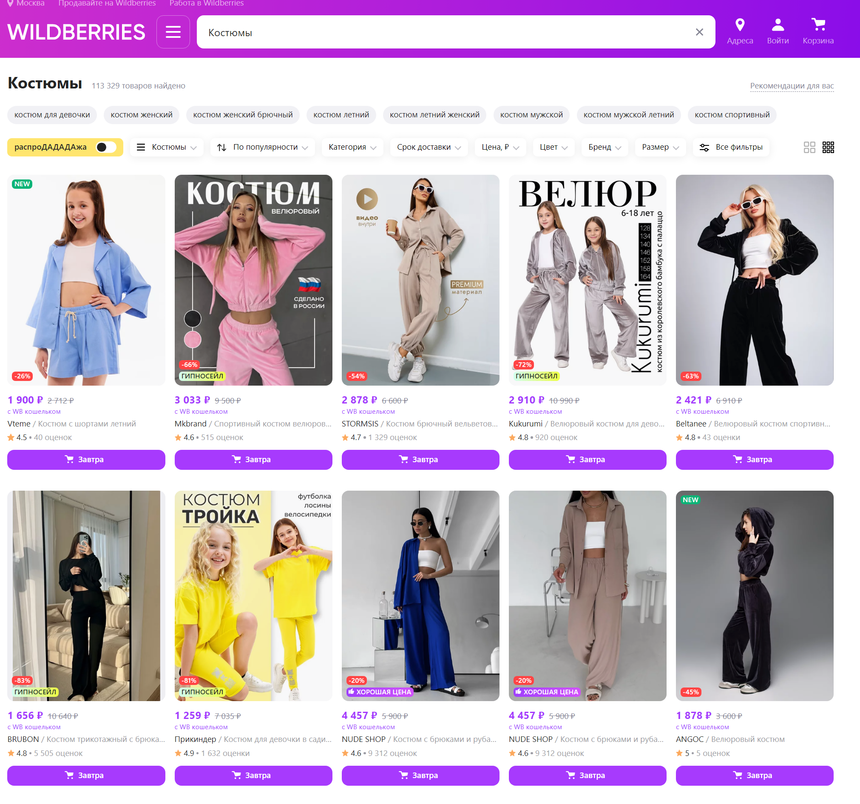The height and width of the screenshot is (804, 860).
Task: Click the Войти login icon
Action: (778, 31)
